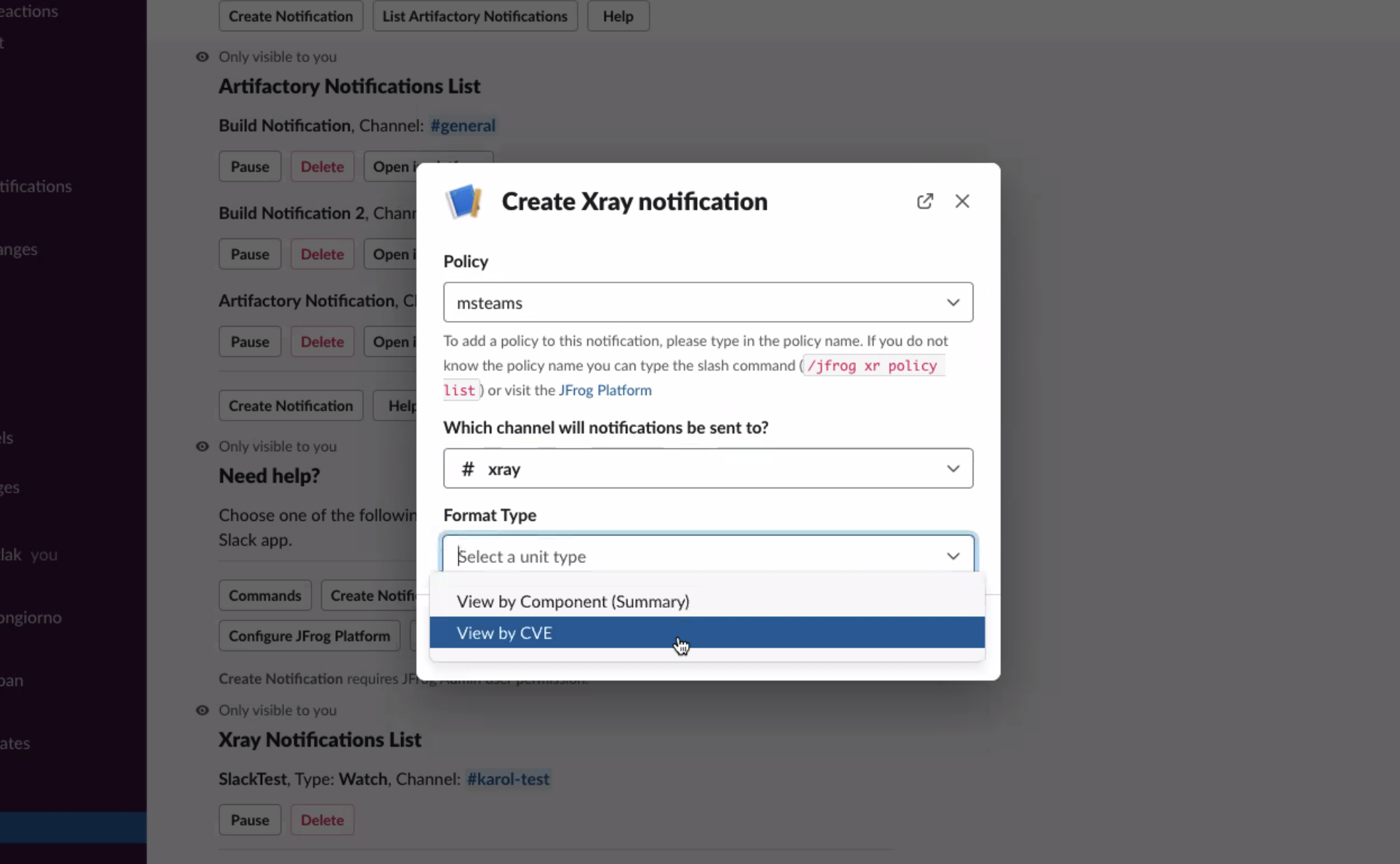
Task: Select View by CVE option
Action: click(504, 633)
